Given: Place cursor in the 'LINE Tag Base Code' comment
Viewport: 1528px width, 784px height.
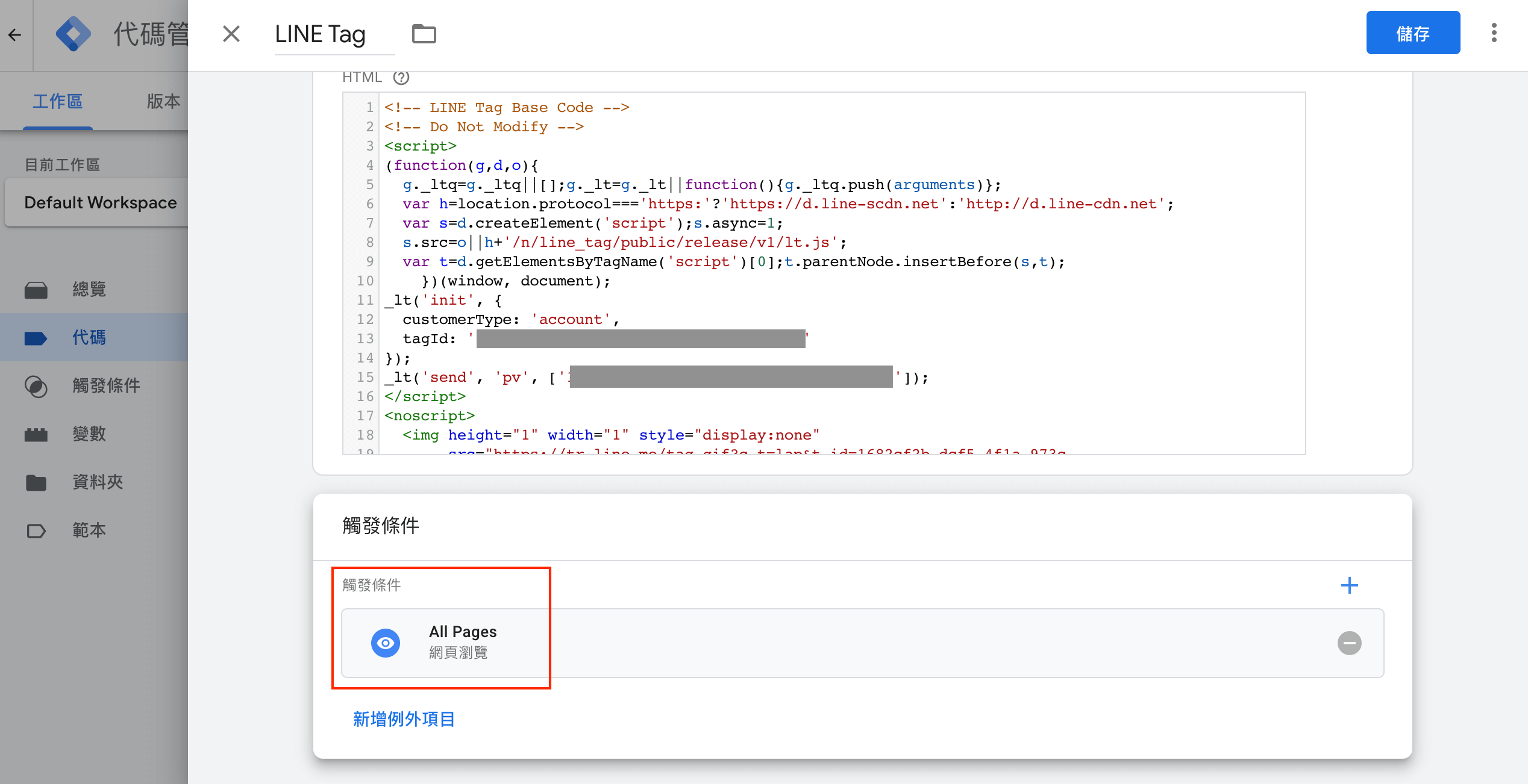Looking at the screenshot, I should [x=507, y=108].
